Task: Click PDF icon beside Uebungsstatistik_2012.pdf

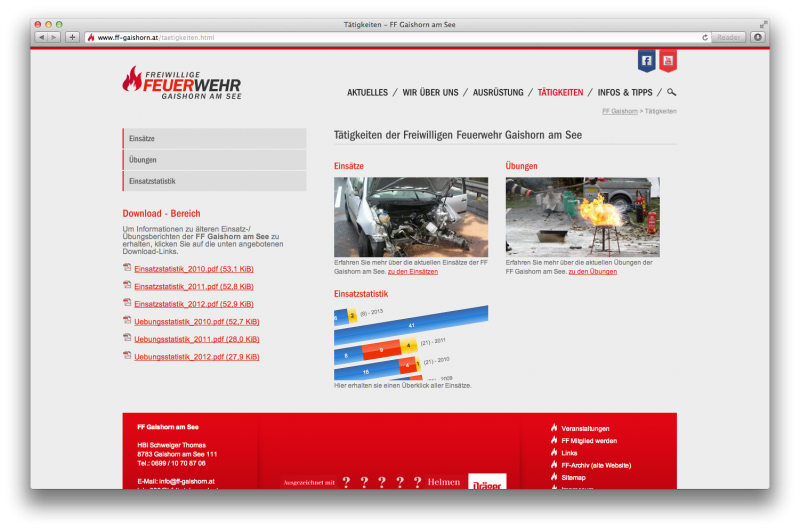Action: click(x=127, y=355)
